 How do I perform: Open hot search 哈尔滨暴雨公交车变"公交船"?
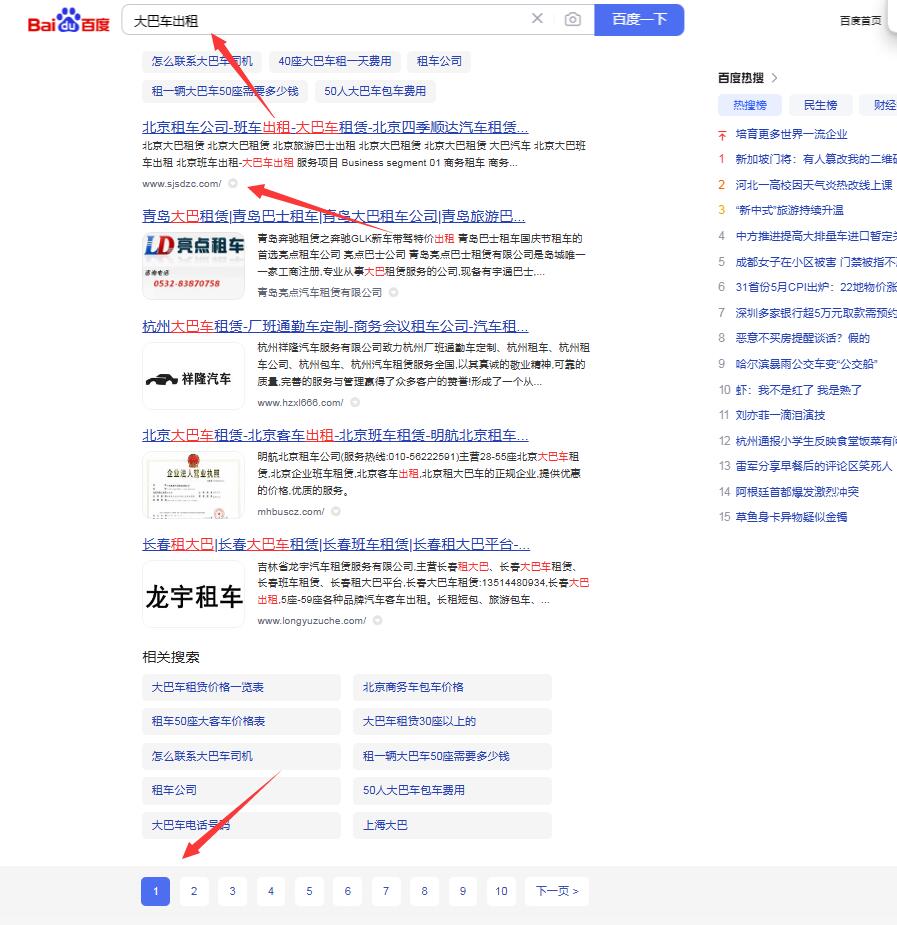pos(806,364)
